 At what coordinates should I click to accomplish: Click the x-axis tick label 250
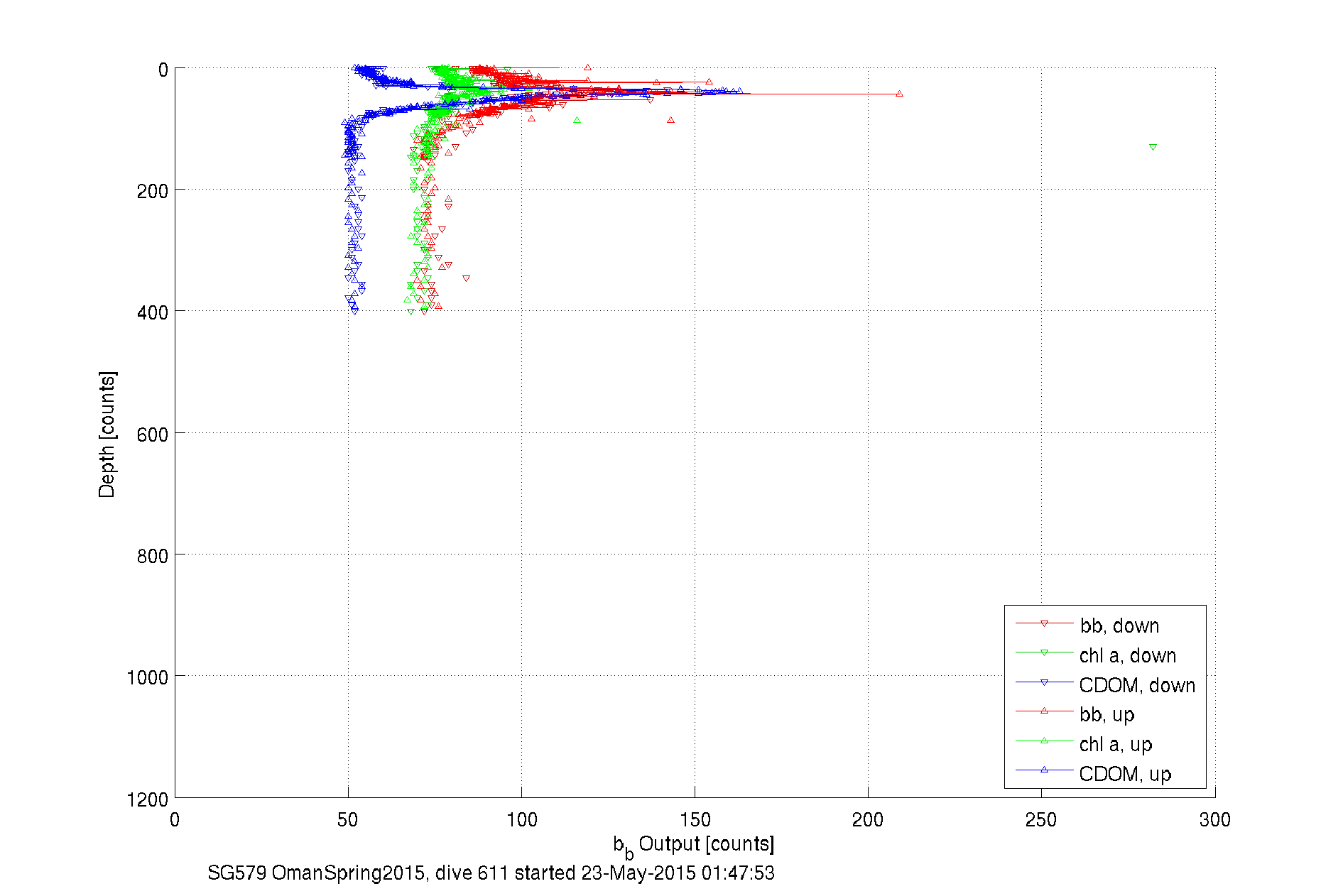[1041, 820]
